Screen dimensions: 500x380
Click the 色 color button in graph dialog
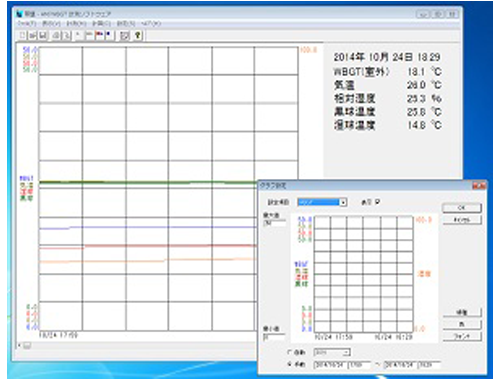[x=462, y=324]
